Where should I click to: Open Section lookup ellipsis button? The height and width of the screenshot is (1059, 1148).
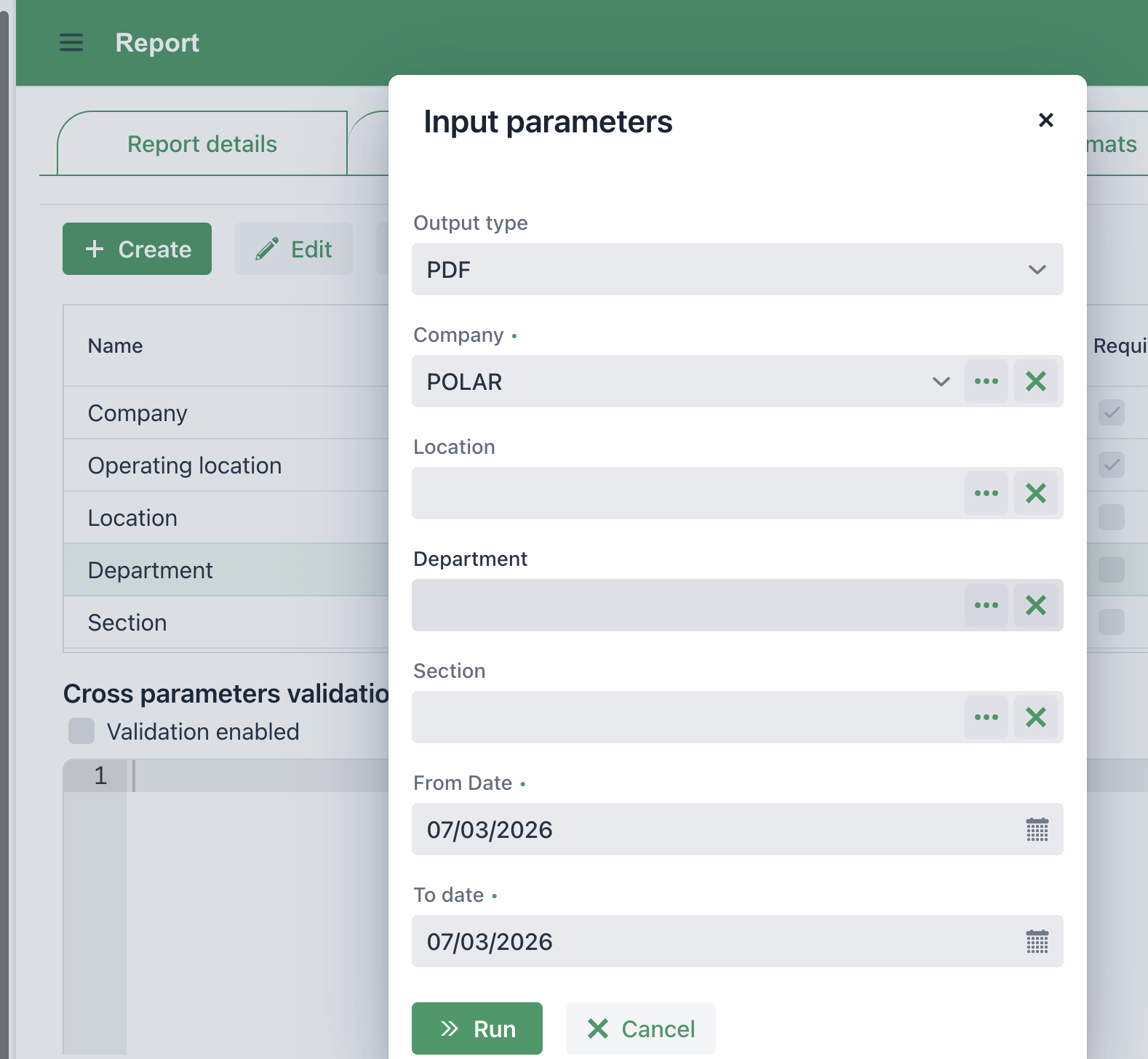tap(986, 717)
